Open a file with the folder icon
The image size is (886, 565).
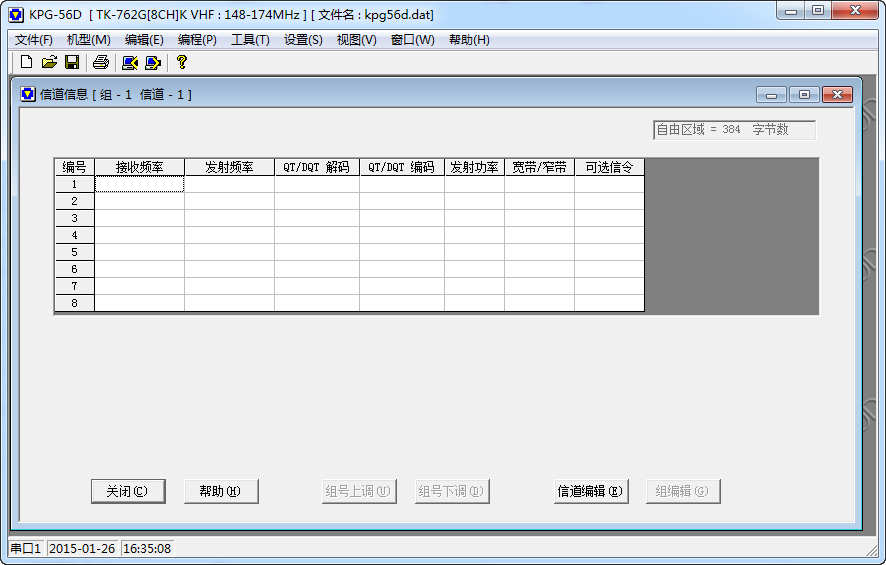[49, 62]
